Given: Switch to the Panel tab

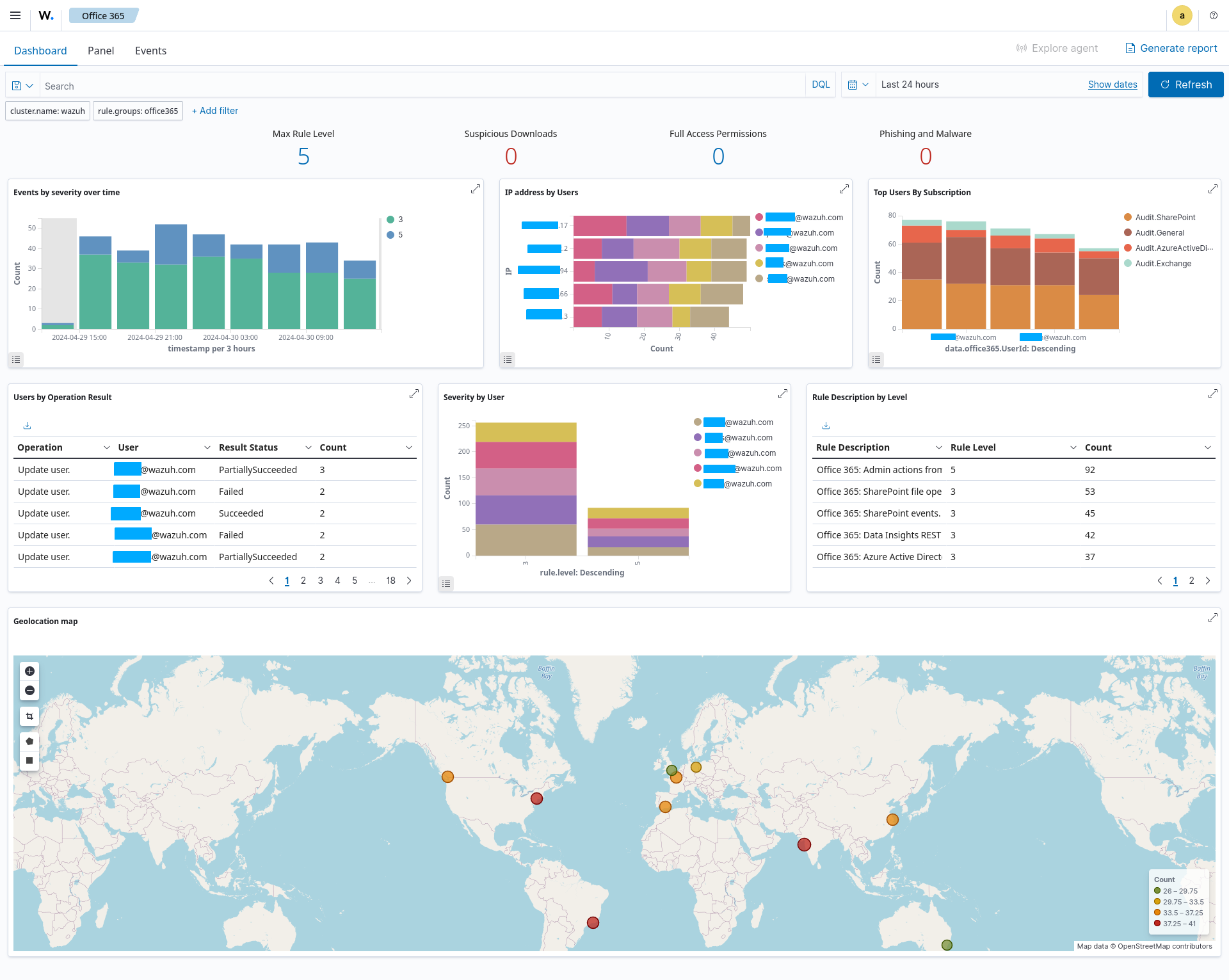Looking at the screenshot, I should pyautogui.click(x=100, y=51).
